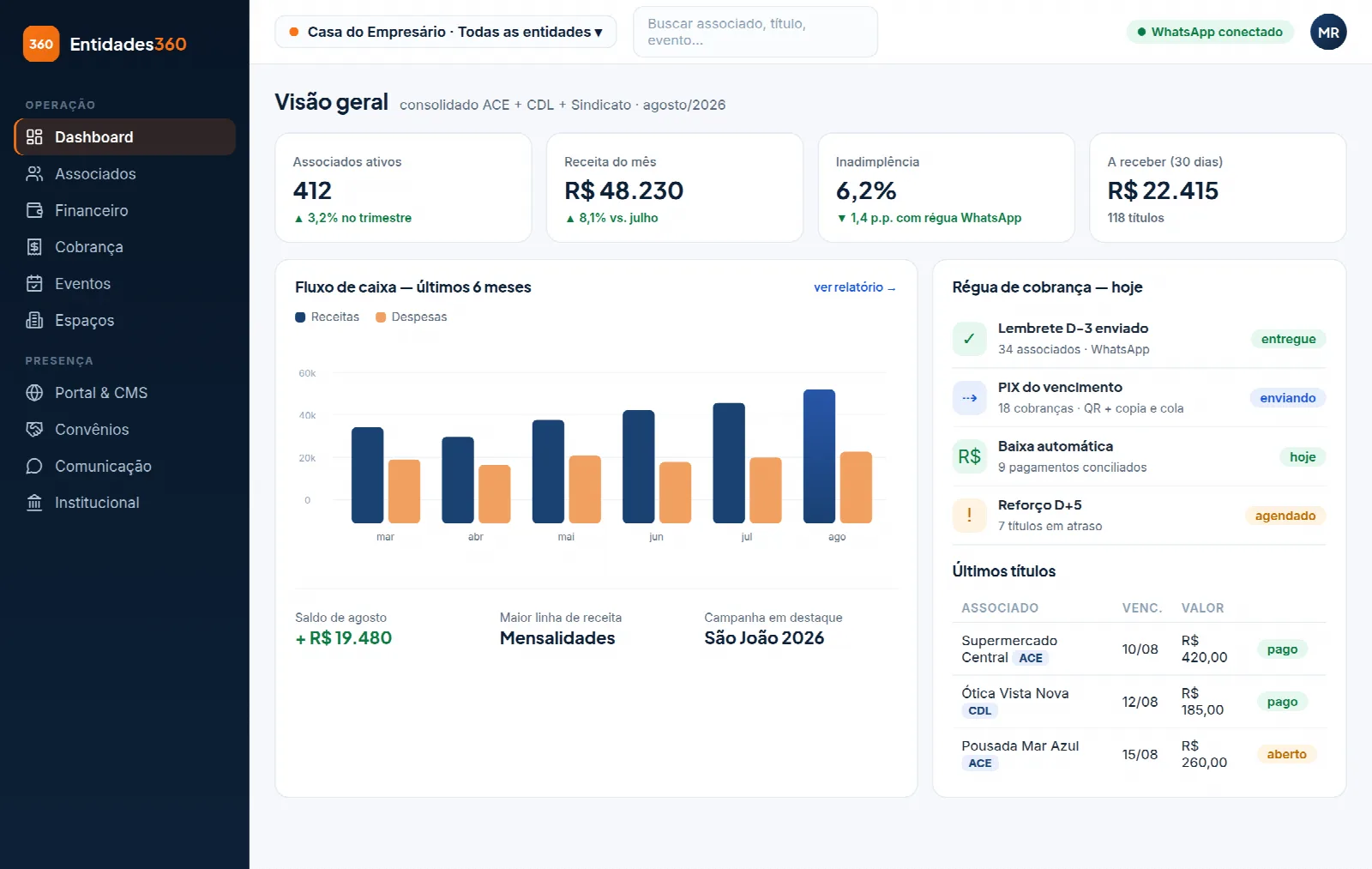Click the entregue status badge

(x=1288, y=339)
